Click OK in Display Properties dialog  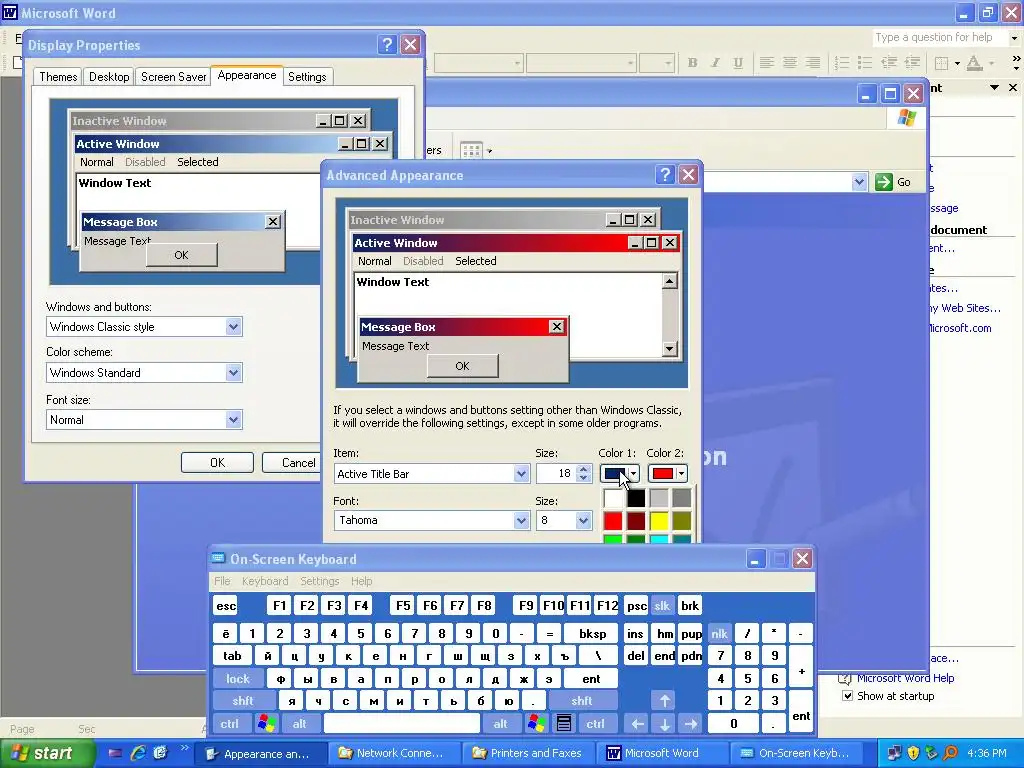(x=217, y=462)
